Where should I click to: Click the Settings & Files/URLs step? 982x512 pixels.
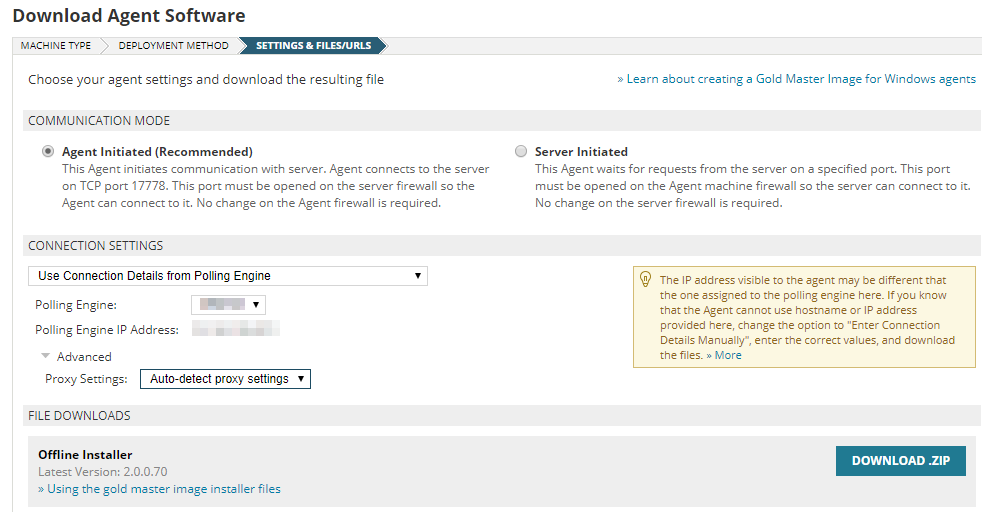312,46
